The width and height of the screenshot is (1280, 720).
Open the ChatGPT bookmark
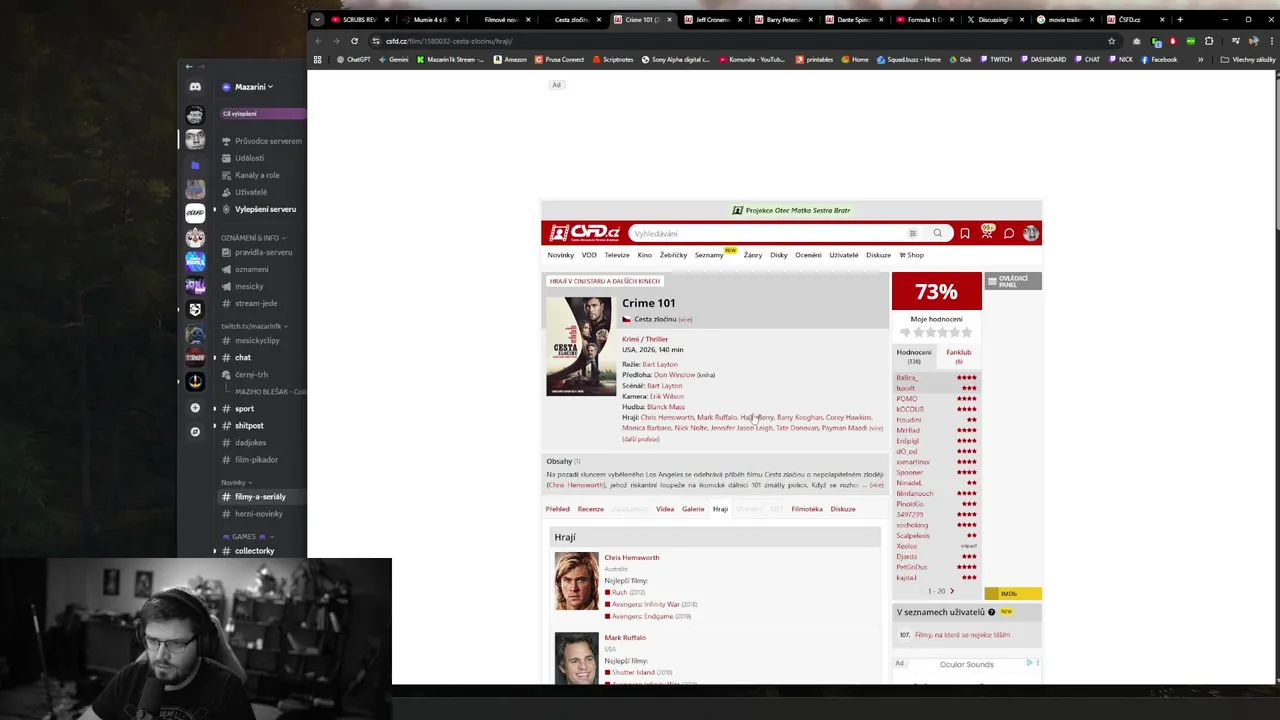tap(353, 59)
